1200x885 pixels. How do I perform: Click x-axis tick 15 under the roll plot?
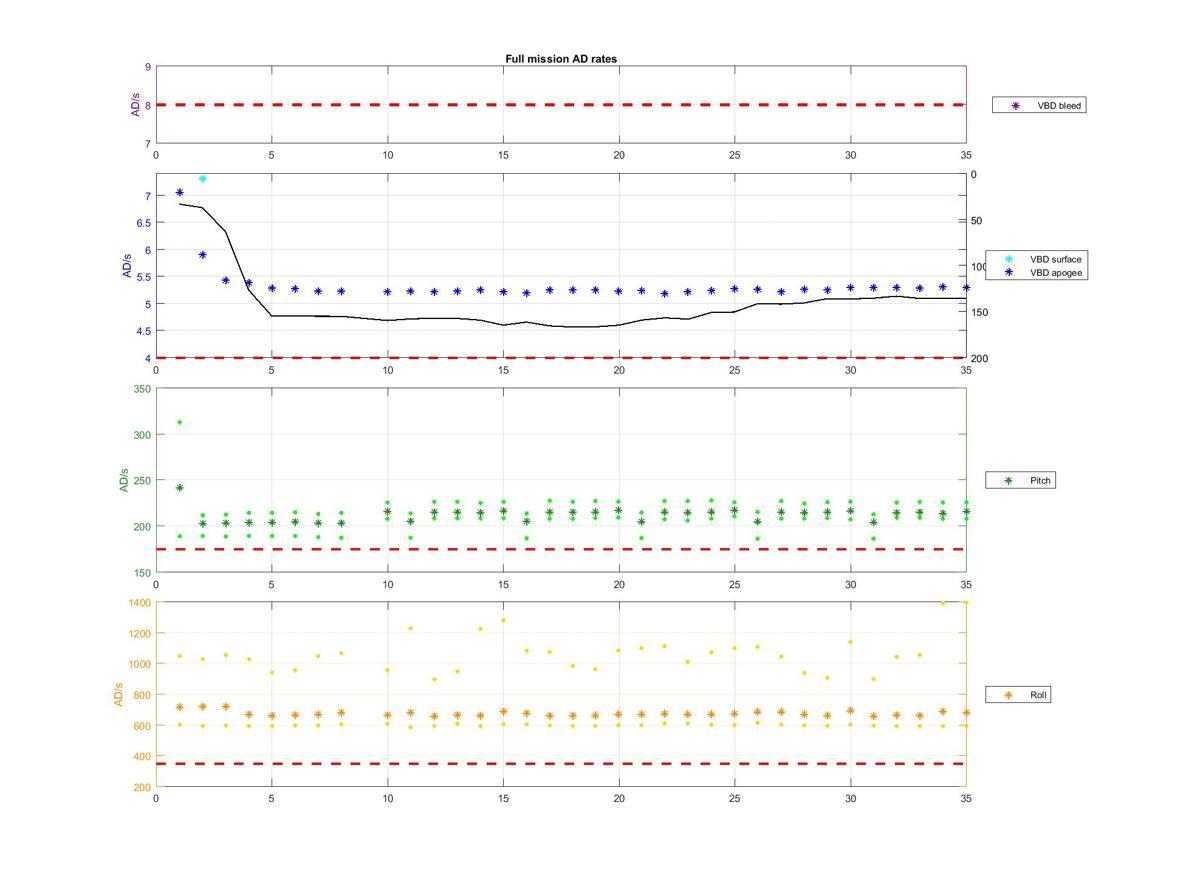coord(503,798)
